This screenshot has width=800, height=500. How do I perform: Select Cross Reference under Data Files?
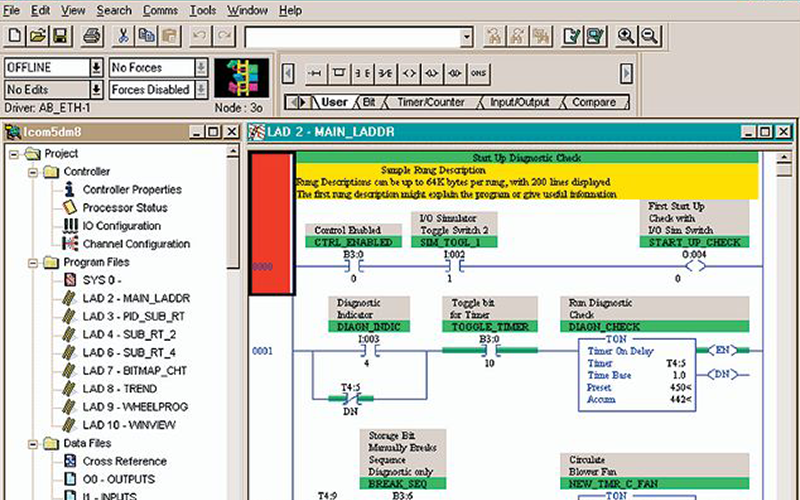[125, 461]
